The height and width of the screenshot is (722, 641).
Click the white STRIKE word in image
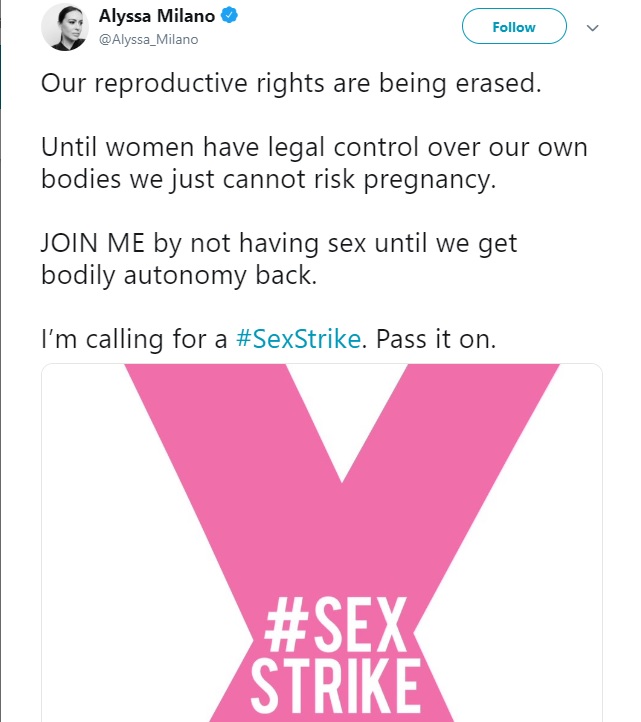tap(335, 685)
